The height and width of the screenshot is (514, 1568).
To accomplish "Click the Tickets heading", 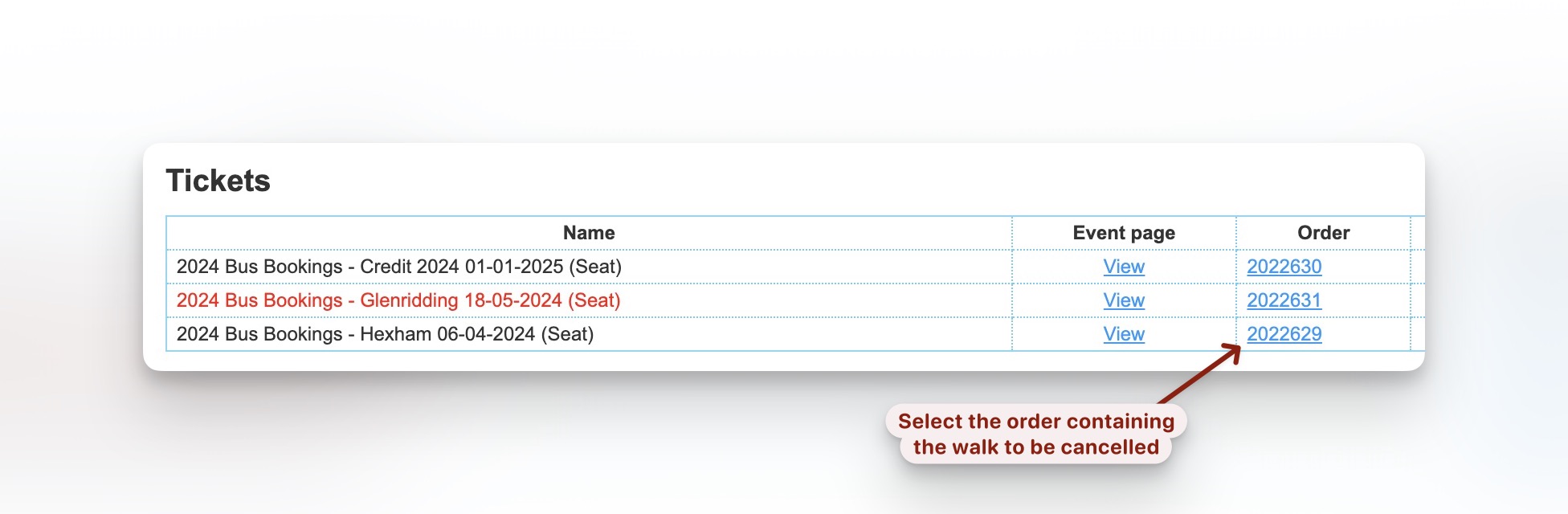I will click(x=218, y=180).
